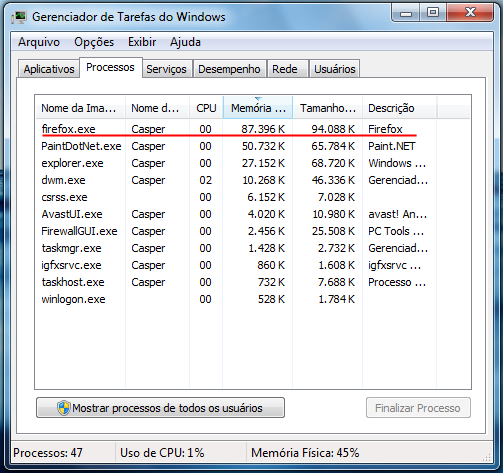Click Mostrar processos de todos os usuários
This screenshot has height=473, width=503.
tap(160, 408)
